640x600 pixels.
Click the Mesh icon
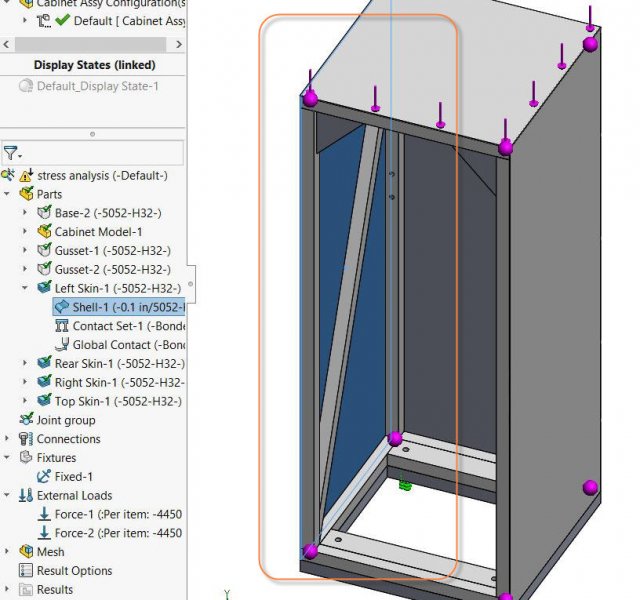tap(26, 551)
